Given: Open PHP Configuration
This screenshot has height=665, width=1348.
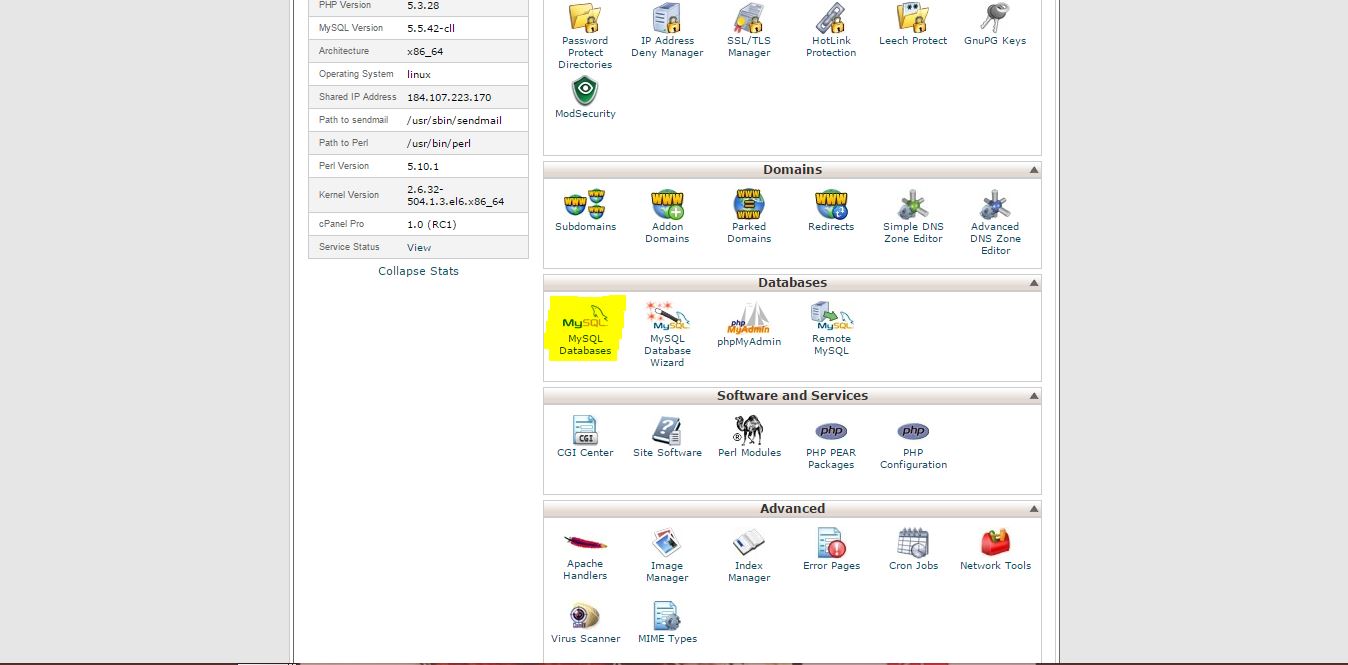Looking at the screenshot, I should coord(913,445).
